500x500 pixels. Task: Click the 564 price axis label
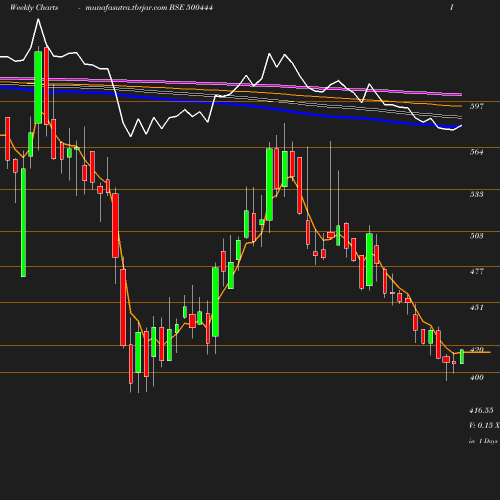click(x=476, y=152)
